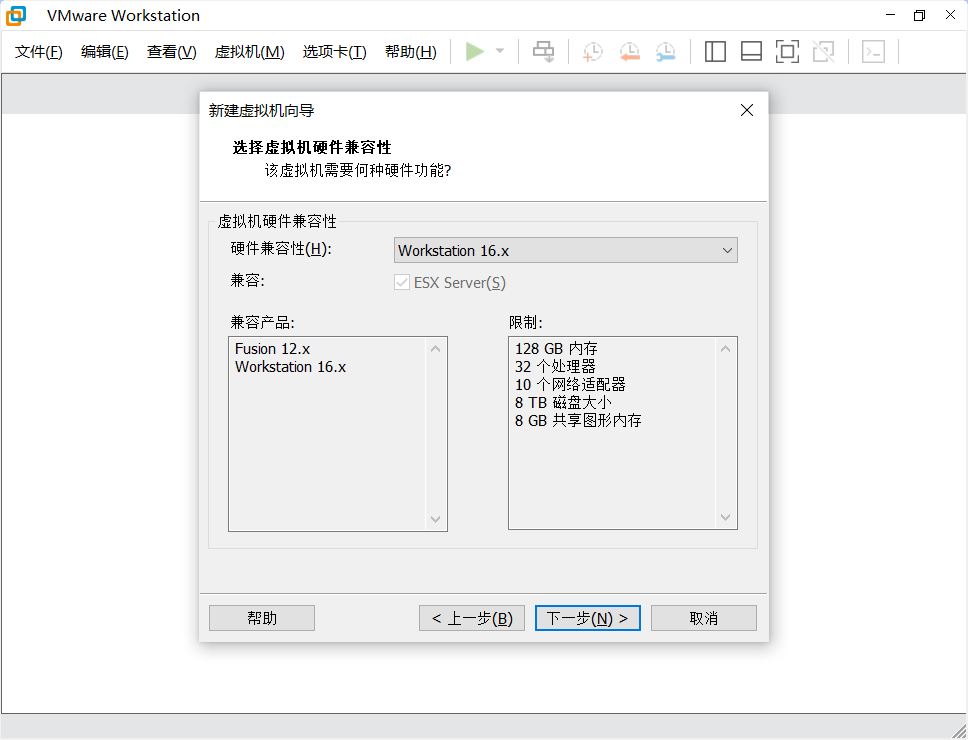
Task: Click up arrow of 限制 list scrollbar
Action: (x=725, y=349)
